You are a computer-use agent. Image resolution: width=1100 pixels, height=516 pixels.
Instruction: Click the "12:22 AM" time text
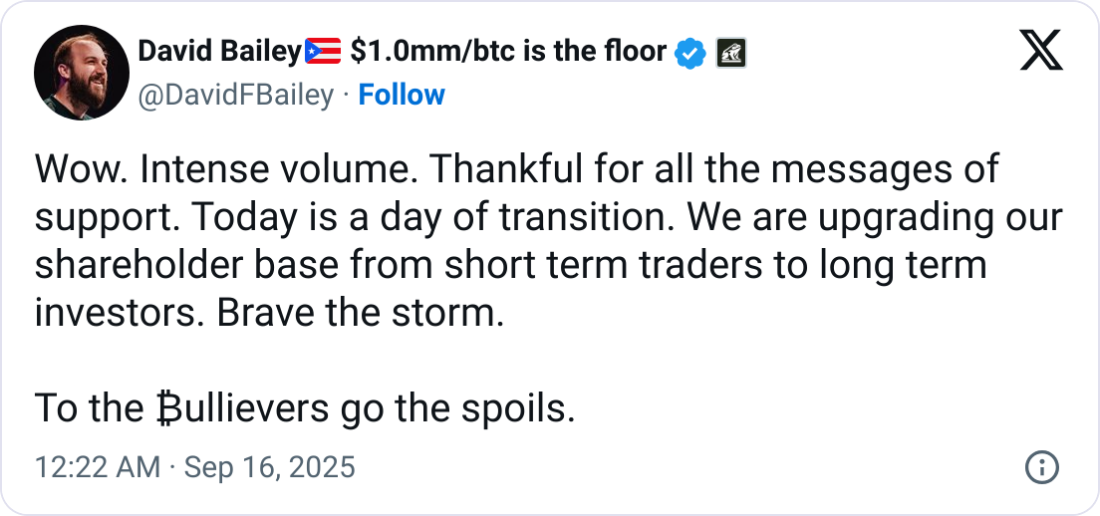click(96, 467)
